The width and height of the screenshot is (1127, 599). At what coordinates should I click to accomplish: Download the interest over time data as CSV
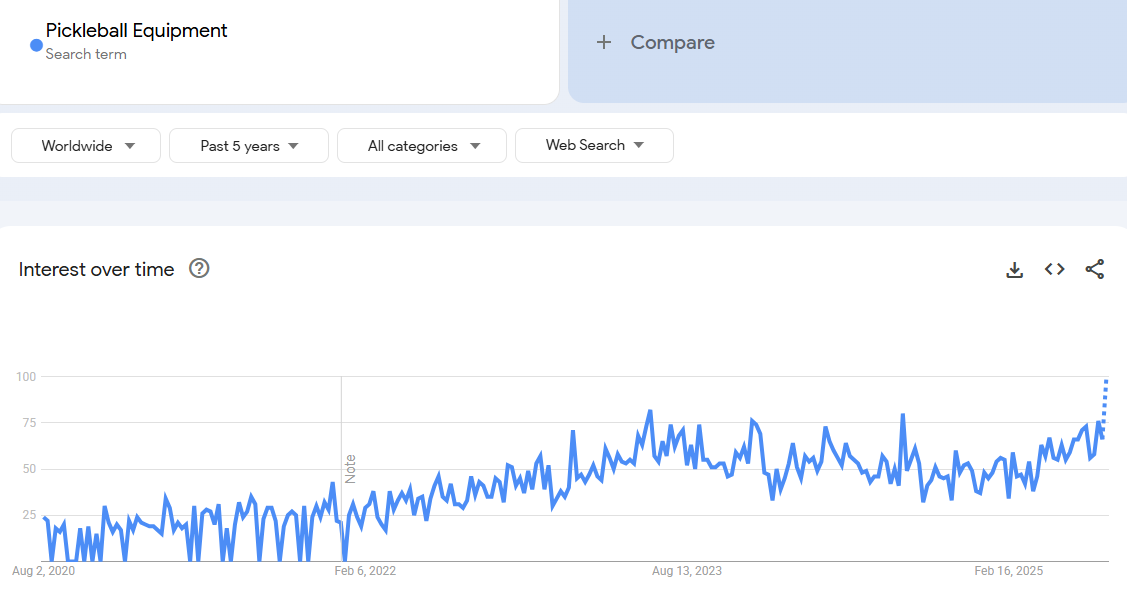pyautogui.click(x=1014, y=269)
